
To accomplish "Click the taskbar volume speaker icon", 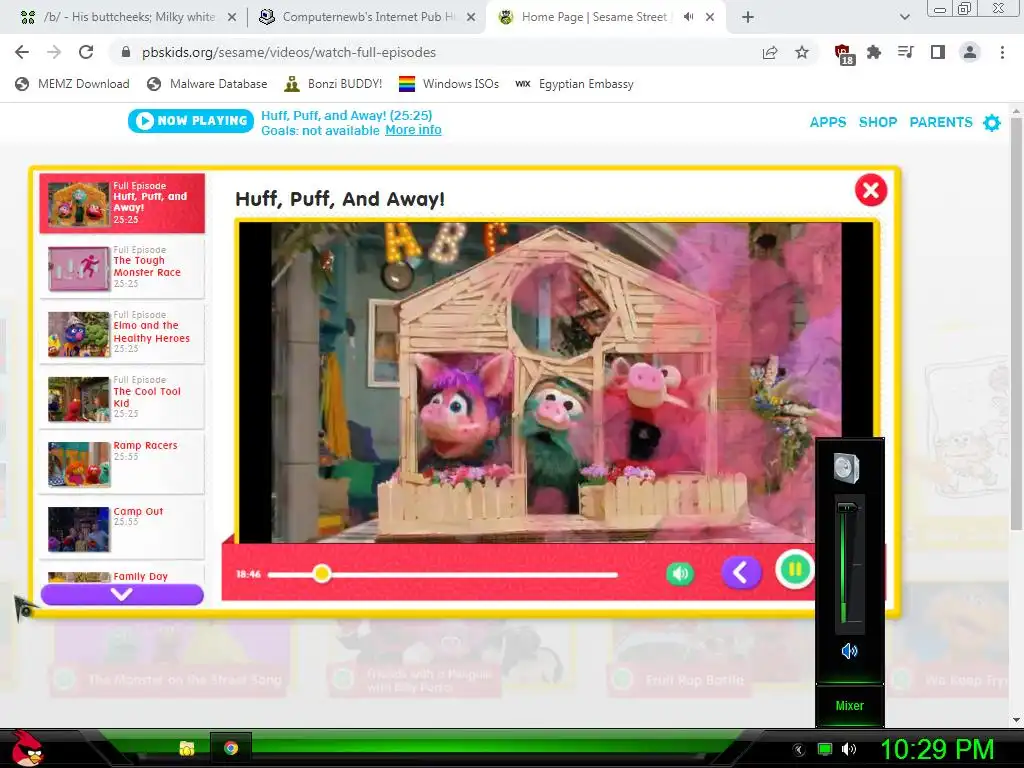I will coord(849,749).
